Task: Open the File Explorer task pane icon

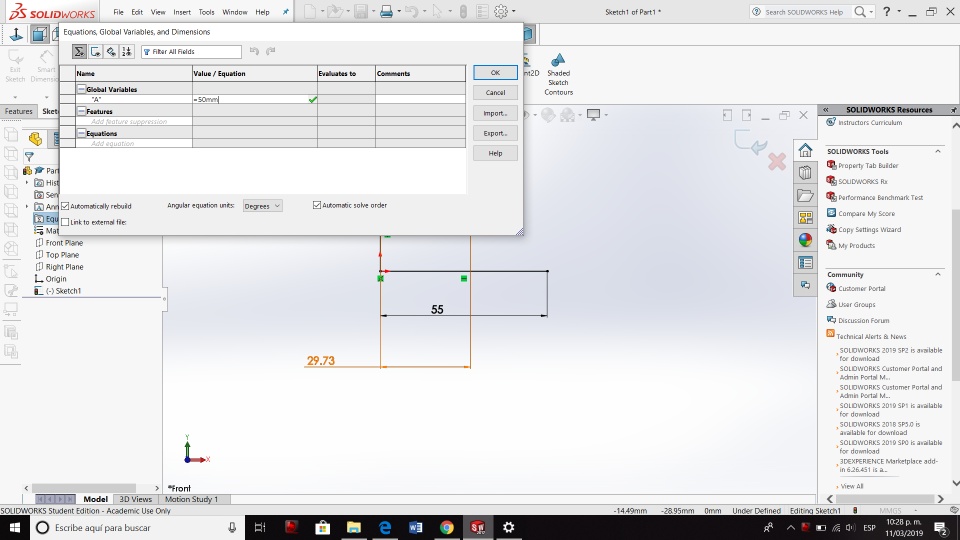Action: point(805,195)
